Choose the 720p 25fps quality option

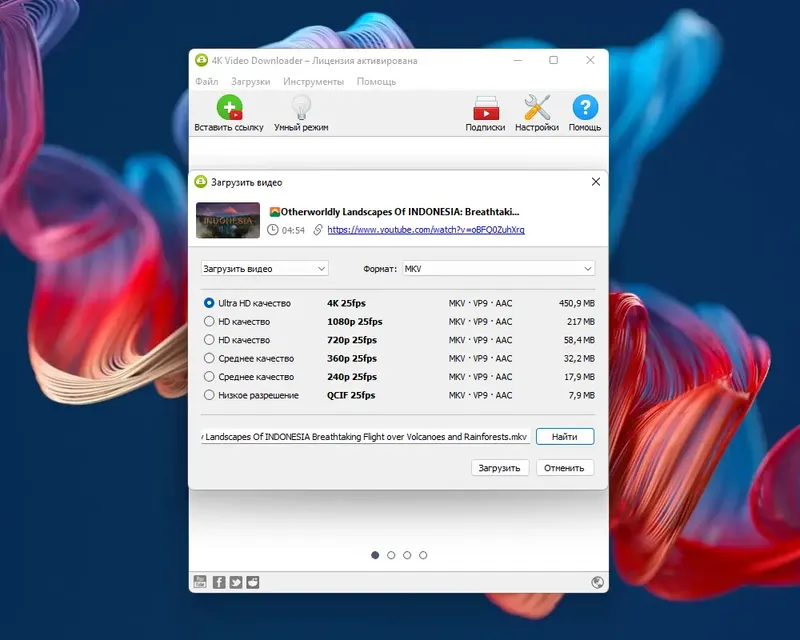pyautogui.click(x=209, y=340)
